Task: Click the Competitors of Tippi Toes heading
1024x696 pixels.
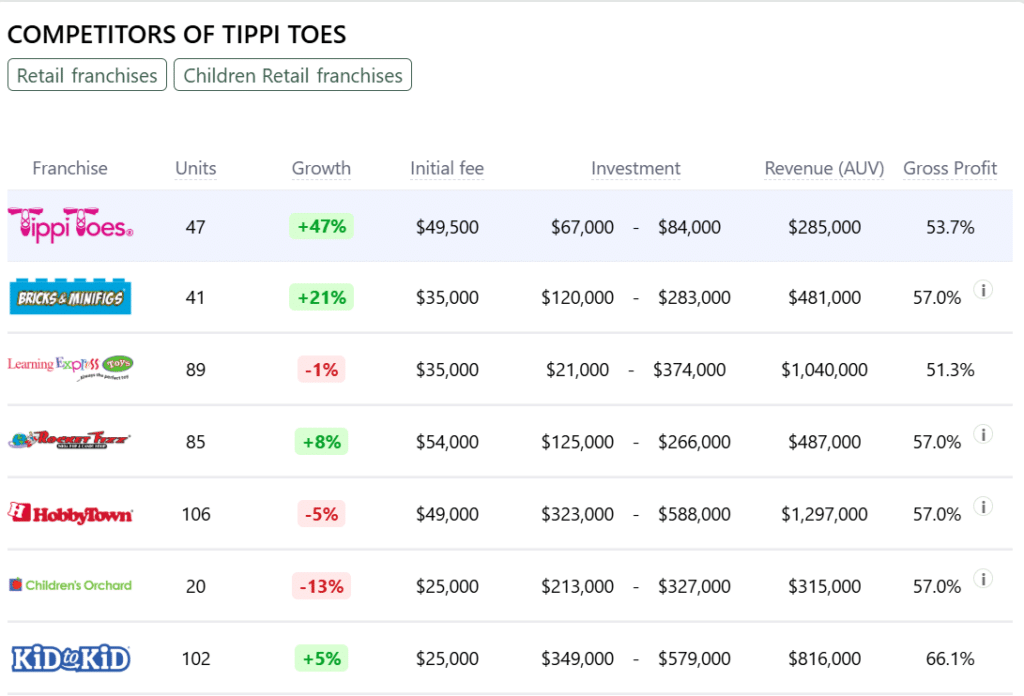Action: tap(176, 35)
